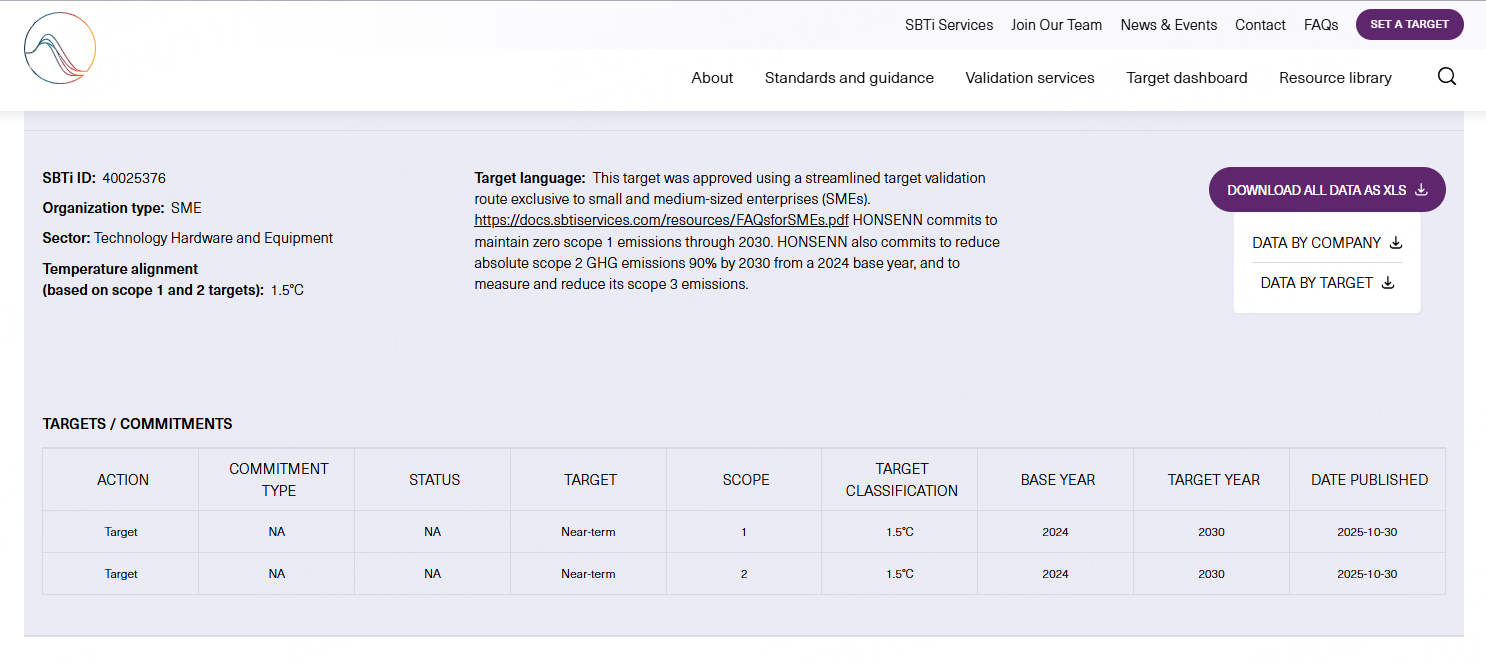Click the Target Year column header
Screen dimensions: 1486x663
tap(1213, 480)
